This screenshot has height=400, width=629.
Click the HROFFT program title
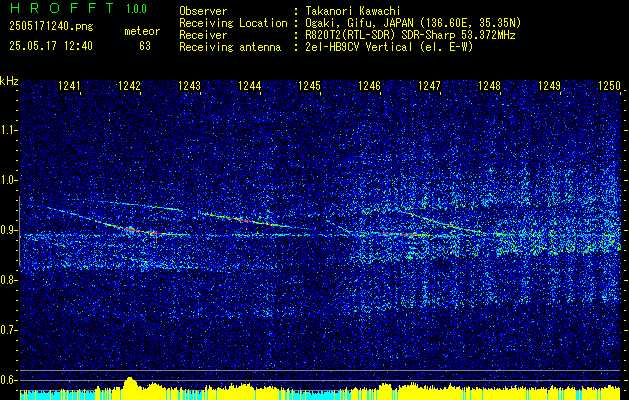[61, 8]
